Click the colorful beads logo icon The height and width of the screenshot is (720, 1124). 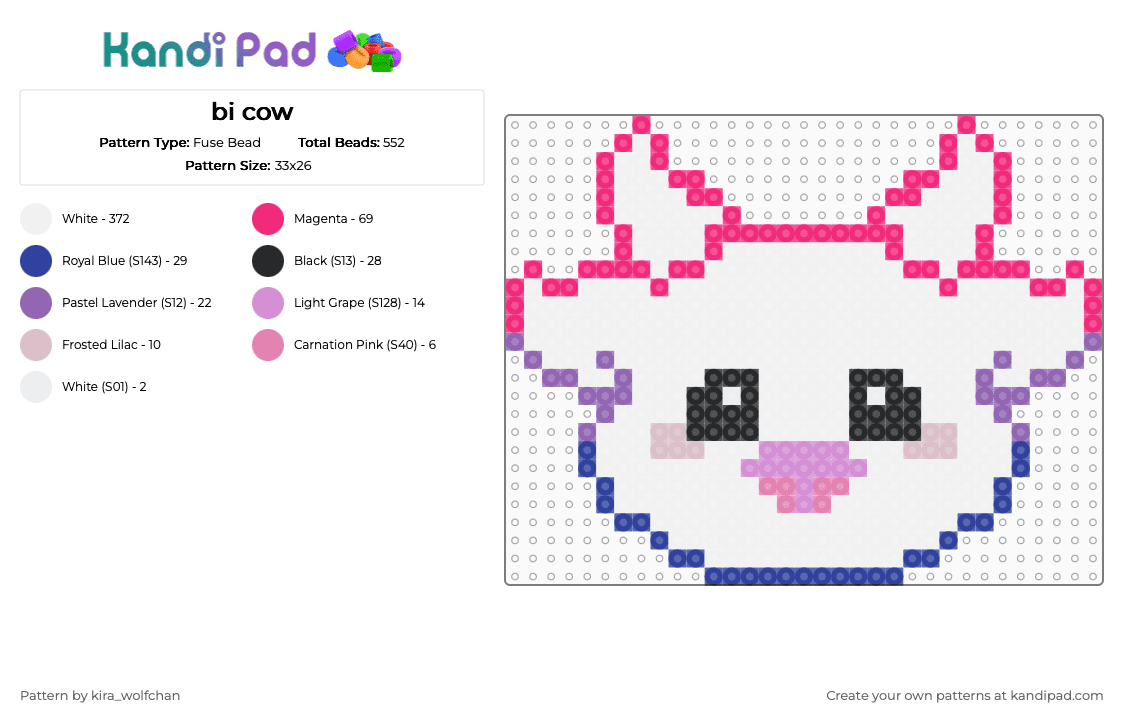tap(364, 52)
